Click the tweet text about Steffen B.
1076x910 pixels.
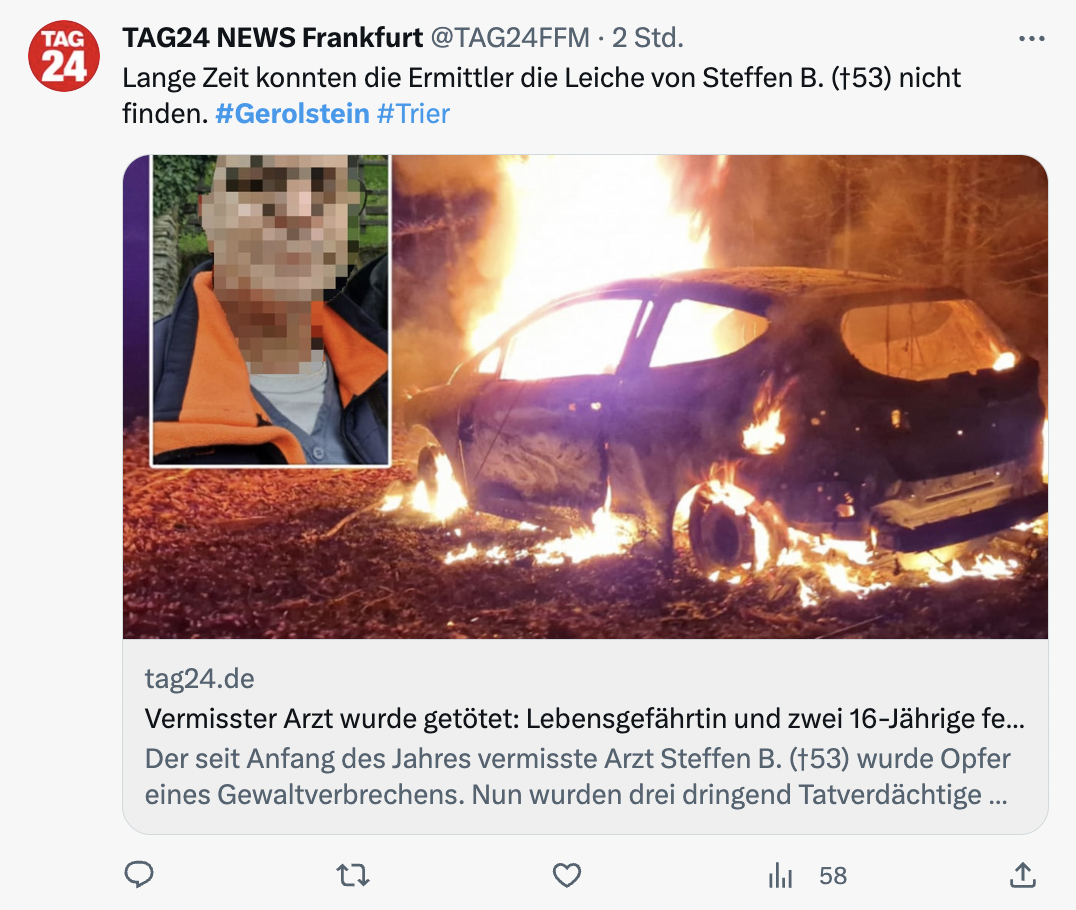pos(541,95)
